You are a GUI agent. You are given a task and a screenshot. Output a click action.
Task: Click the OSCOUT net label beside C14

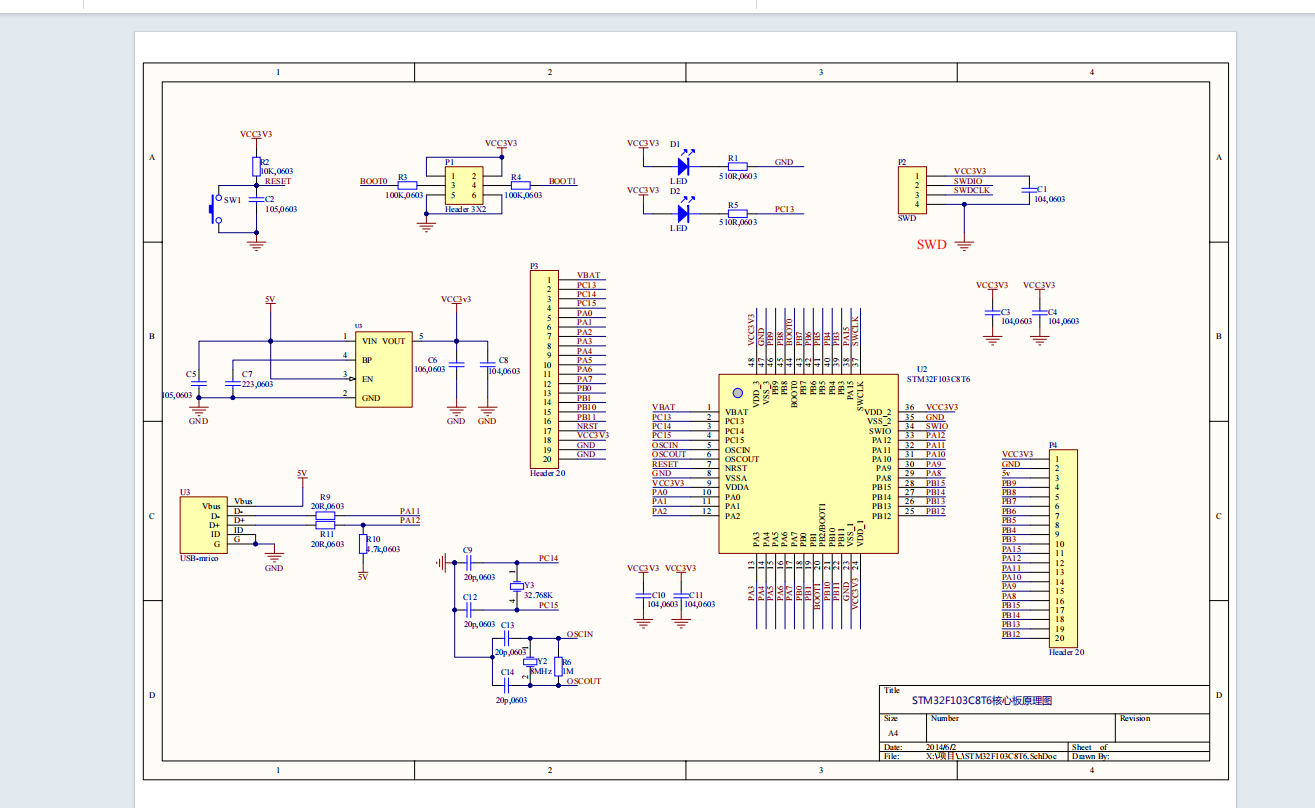[584, 681]
